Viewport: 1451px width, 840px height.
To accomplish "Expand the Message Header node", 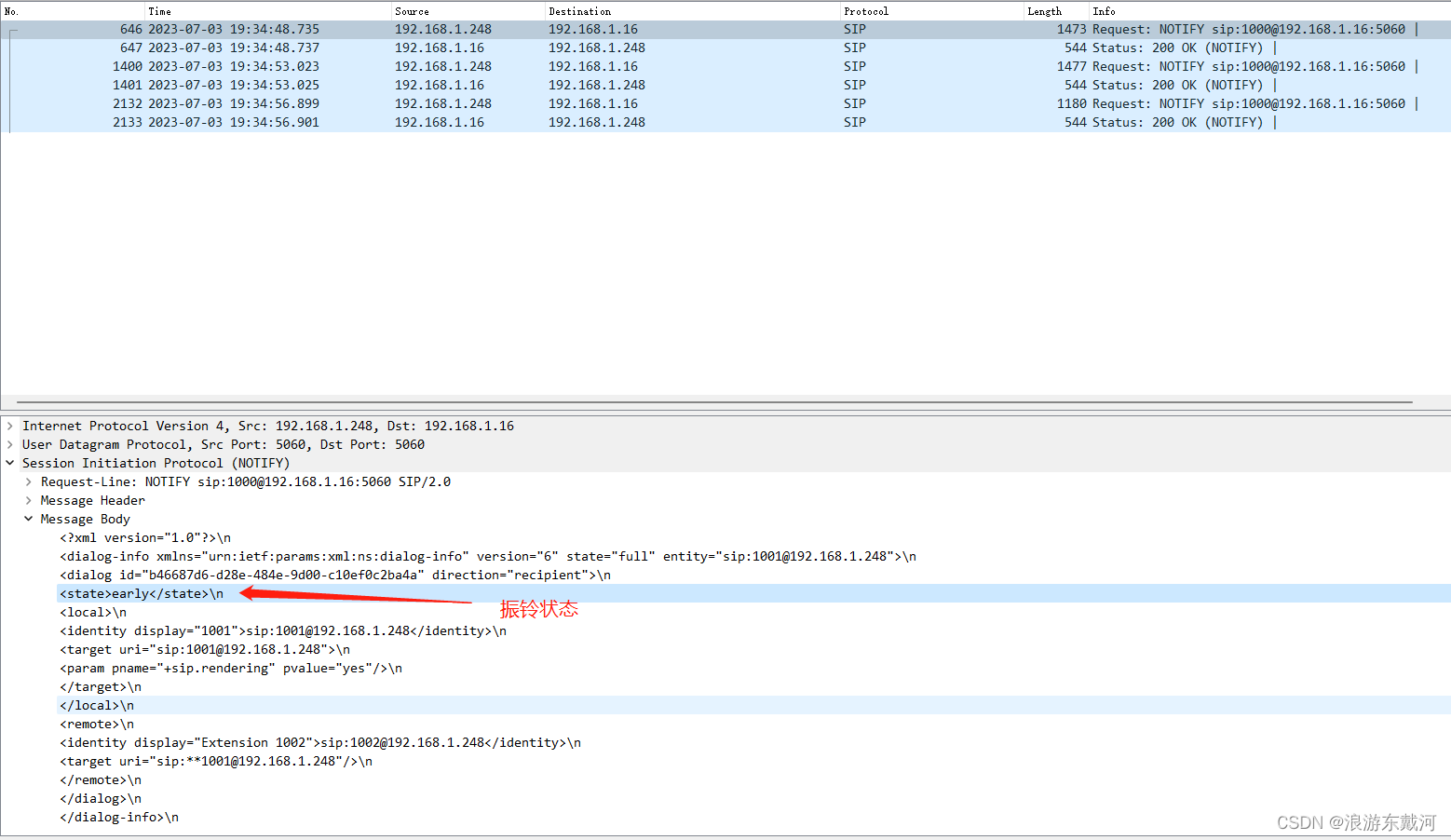I will point(29,500).
